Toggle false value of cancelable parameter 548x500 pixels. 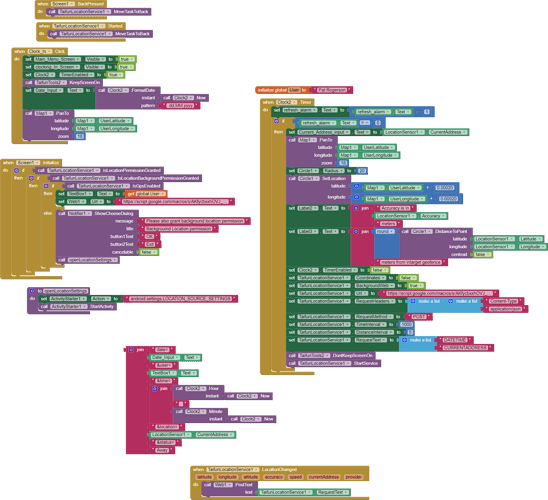pyautogui.click(x=149, y=252)
